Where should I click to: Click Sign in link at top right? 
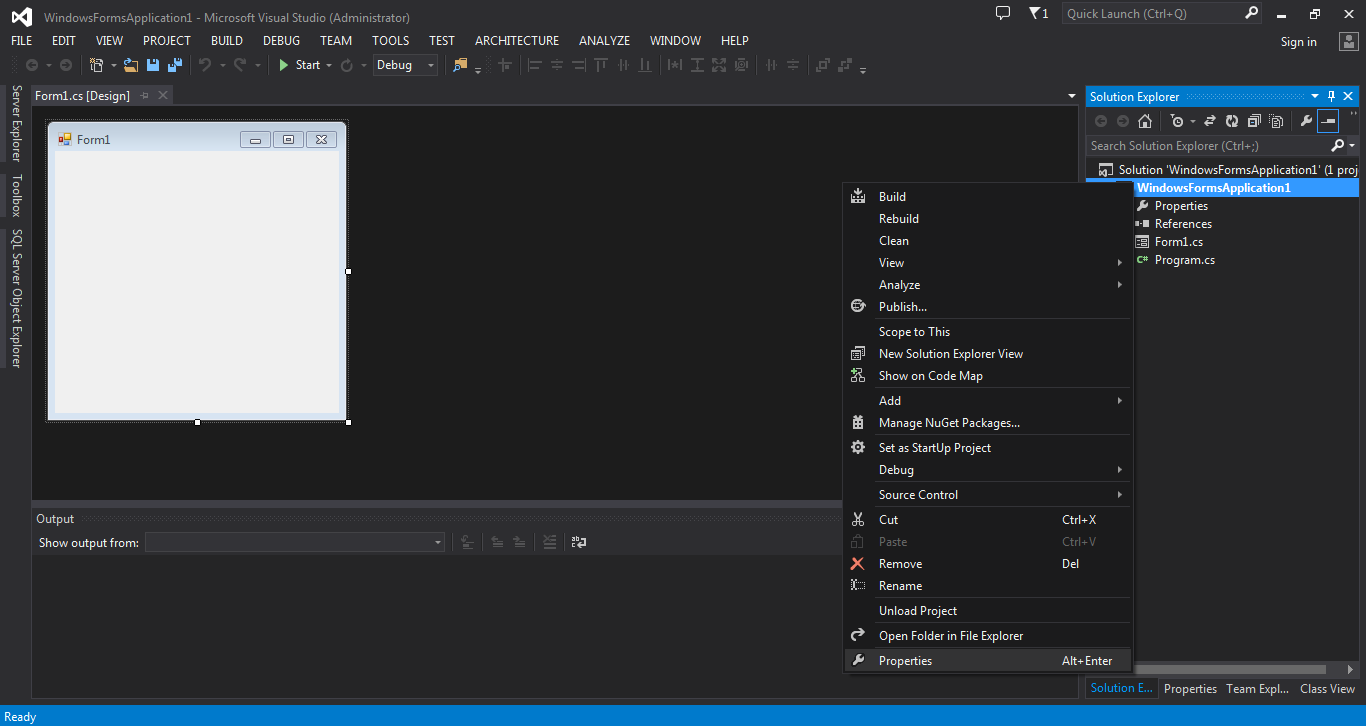point(1299,42)
